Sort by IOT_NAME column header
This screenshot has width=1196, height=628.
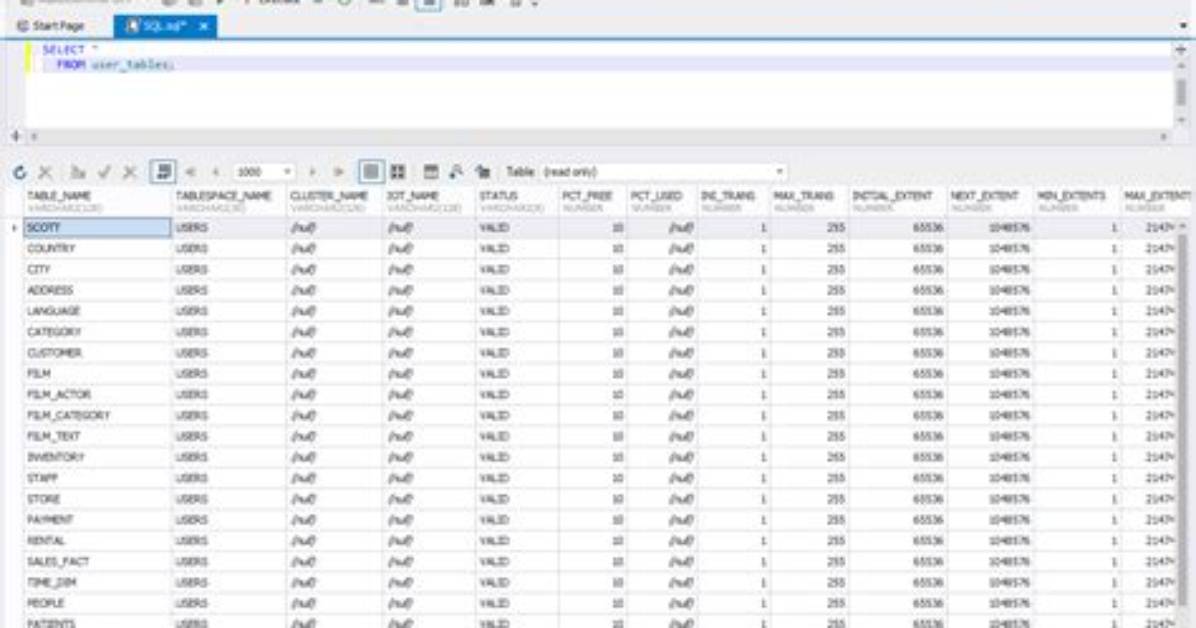[429, 201]
